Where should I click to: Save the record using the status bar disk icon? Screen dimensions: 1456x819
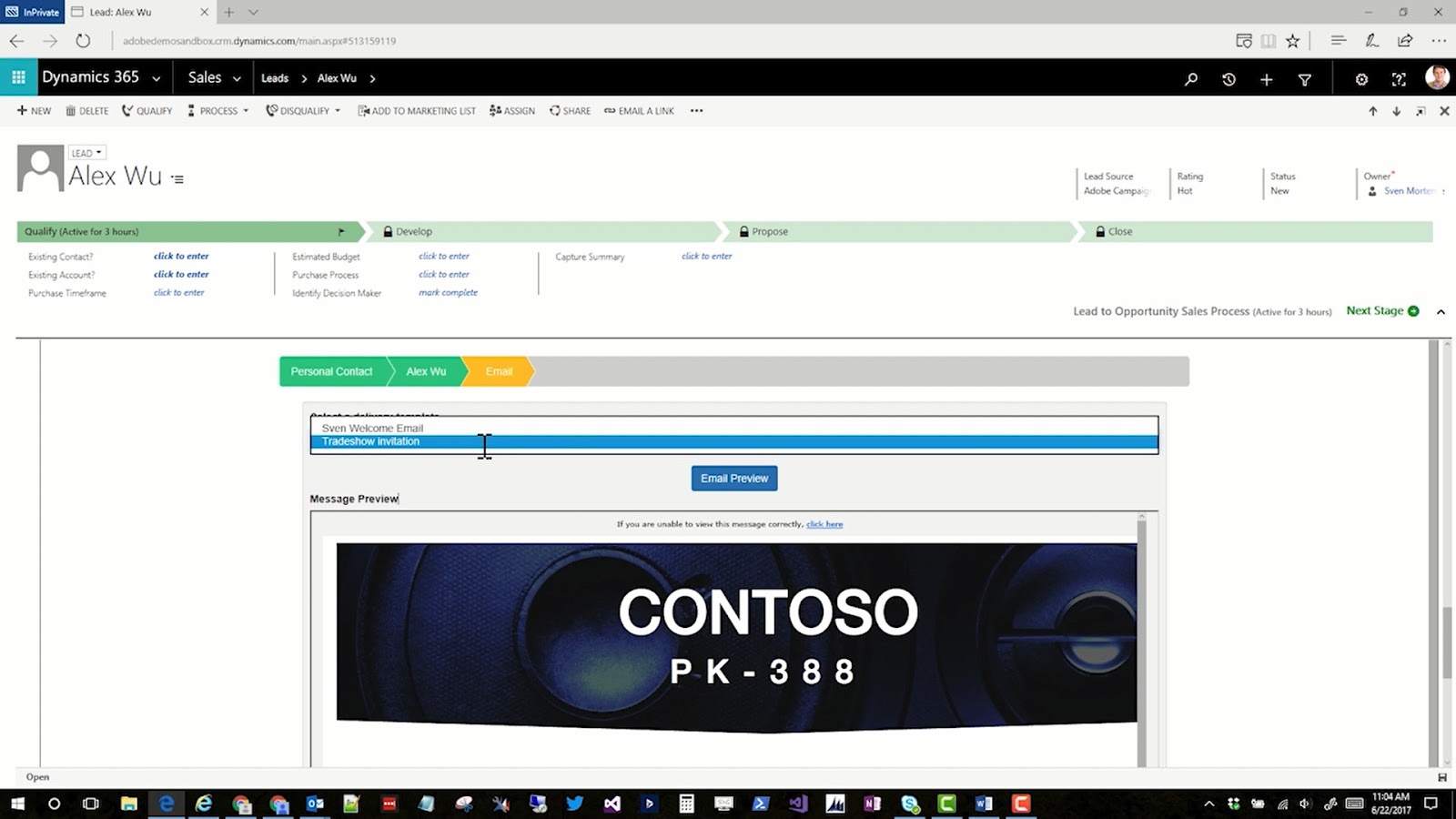[1441, 777]
